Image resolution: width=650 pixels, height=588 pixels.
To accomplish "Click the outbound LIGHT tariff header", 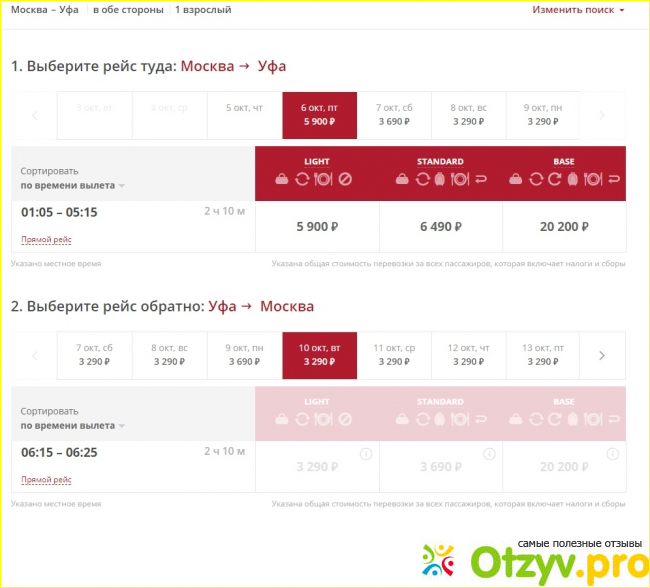I will click(x=317, y=162).
